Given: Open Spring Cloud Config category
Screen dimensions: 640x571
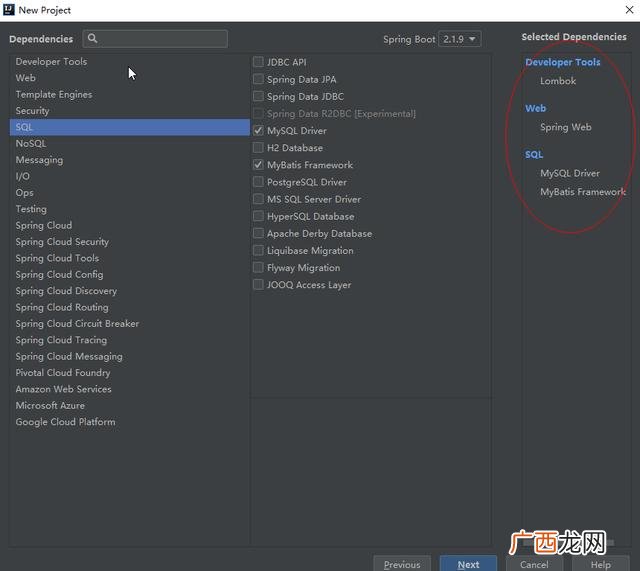Looking at the screenshot, I should pos(129,274).
